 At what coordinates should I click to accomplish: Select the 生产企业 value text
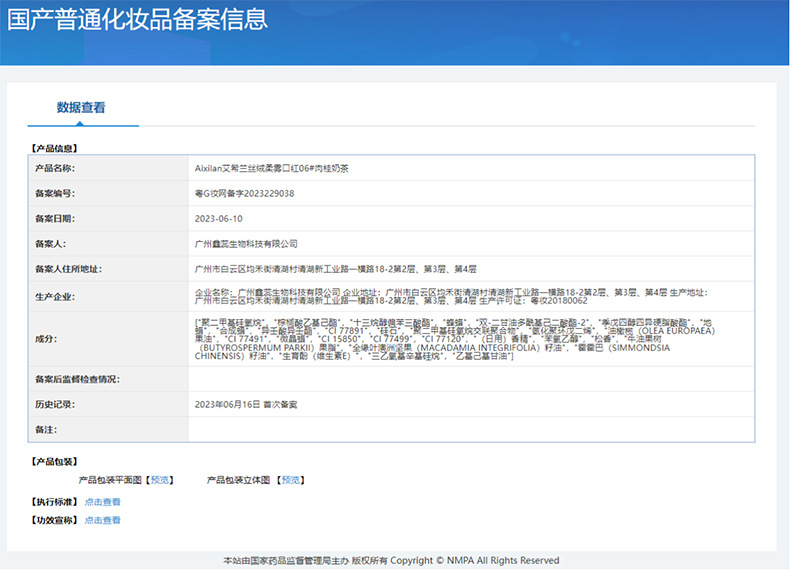click(451, 296)
